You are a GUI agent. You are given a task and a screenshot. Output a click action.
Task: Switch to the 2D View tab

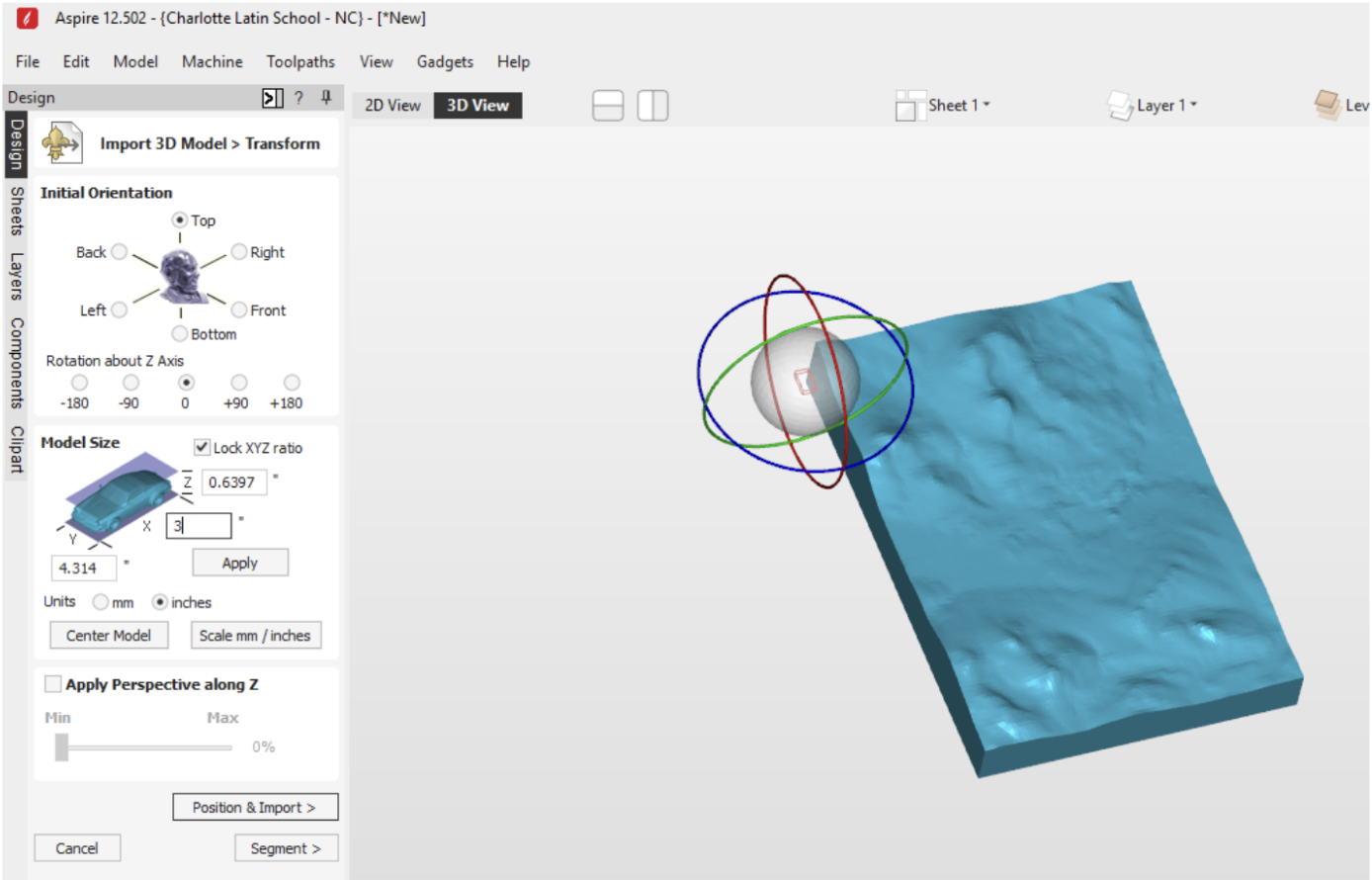pyautogui.click(x=392, y=106)
